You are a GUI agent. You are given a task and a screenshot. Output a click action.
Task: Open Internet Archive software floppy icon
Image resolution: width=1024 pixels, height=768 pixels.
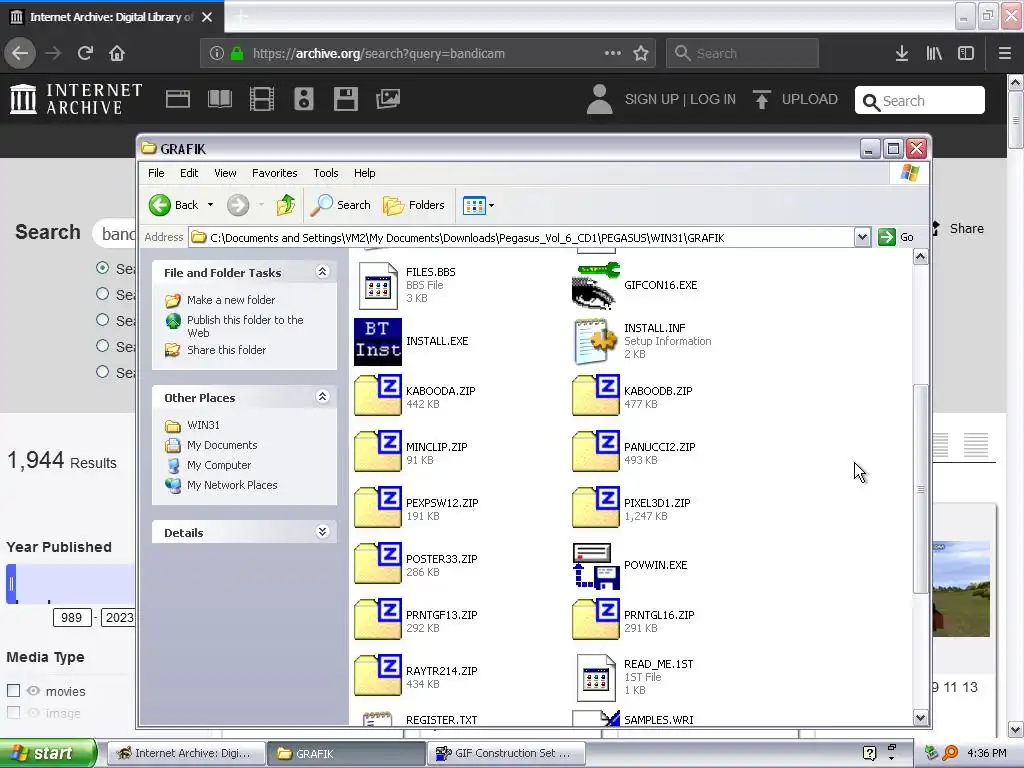pos(345,99)
